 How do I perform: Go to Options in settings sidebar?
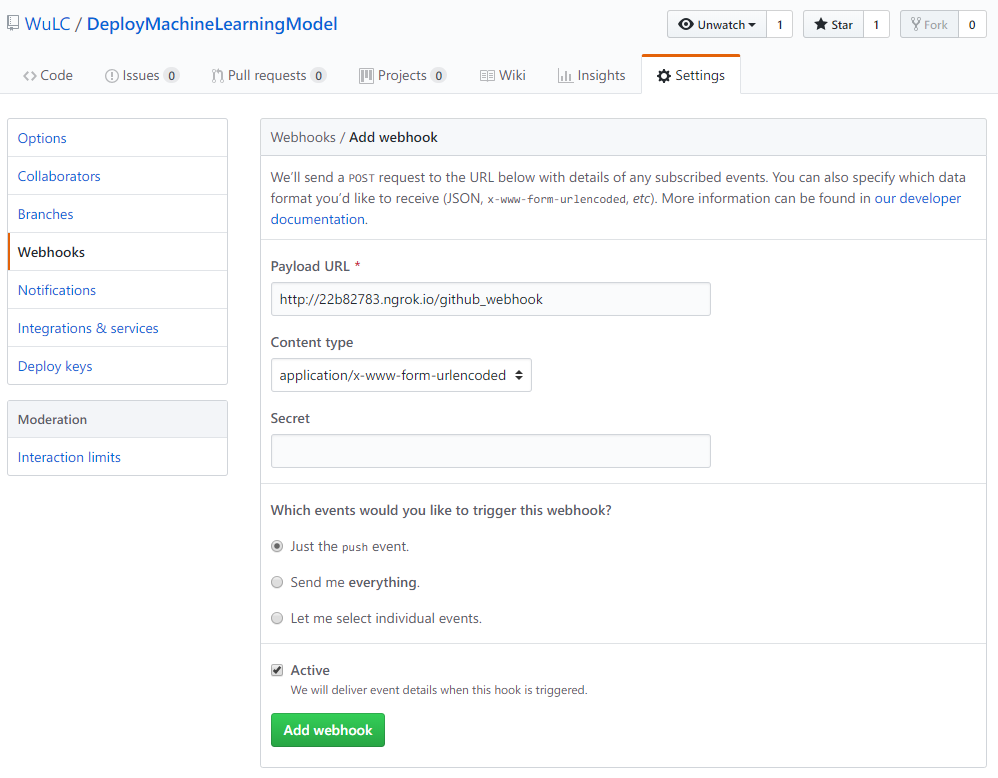[x=117, y=138]
